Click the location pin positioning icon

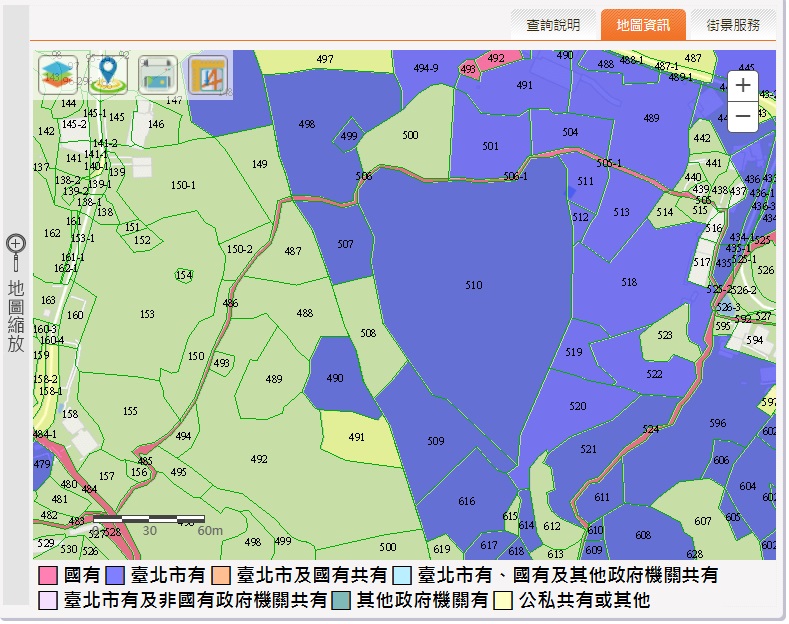(x=108, y=75)
